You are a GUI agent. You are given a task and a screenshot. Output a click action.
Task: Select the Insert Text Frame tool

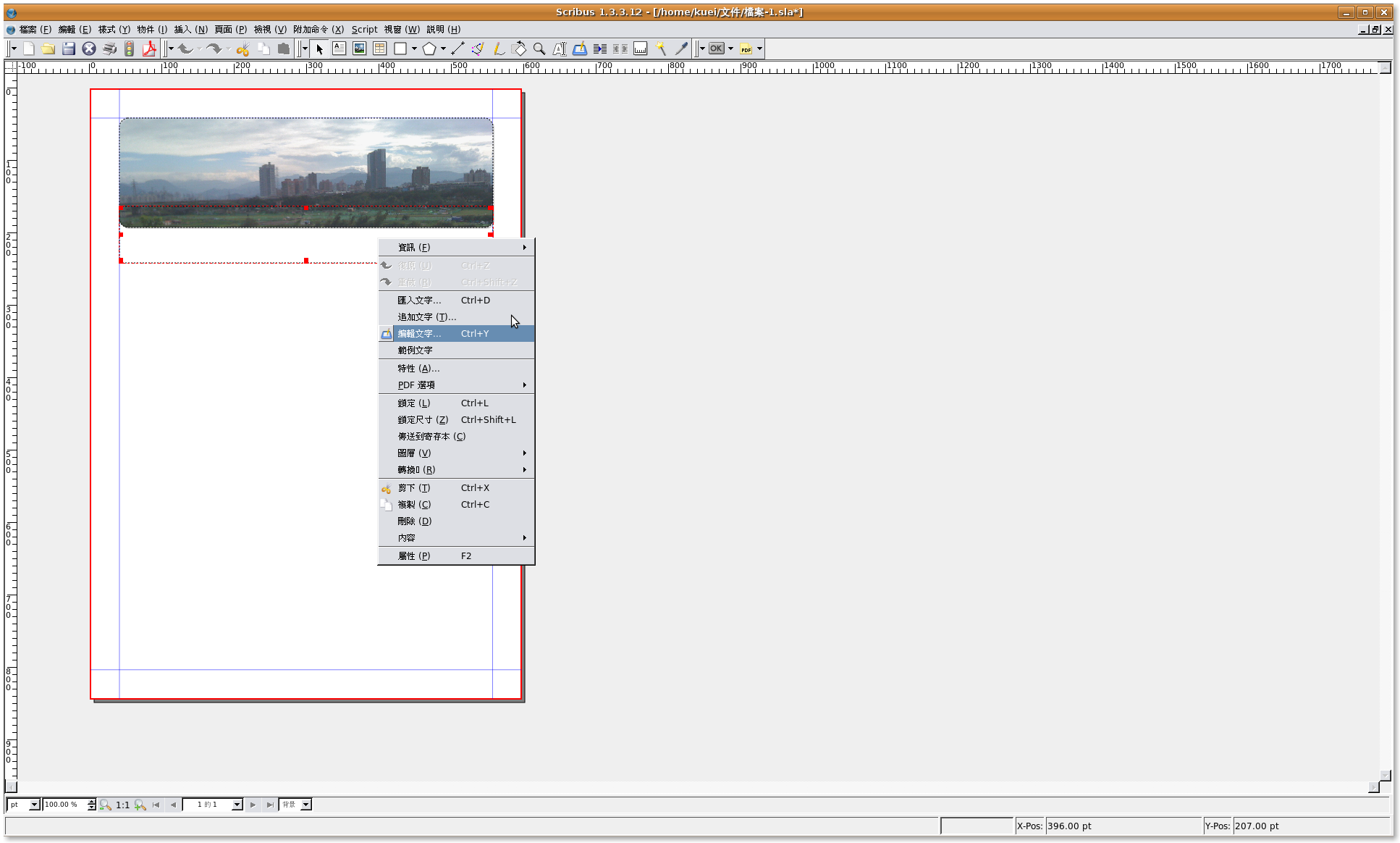[x=339, y=49]
